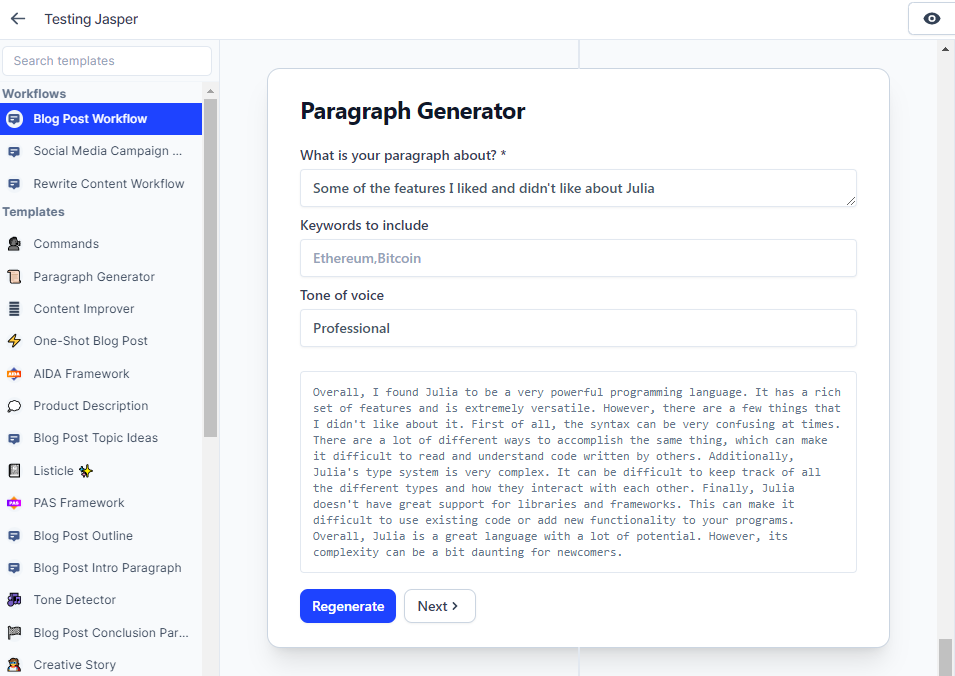
Task: Select Blog Post Topic Ideas template
Action: 101,438
